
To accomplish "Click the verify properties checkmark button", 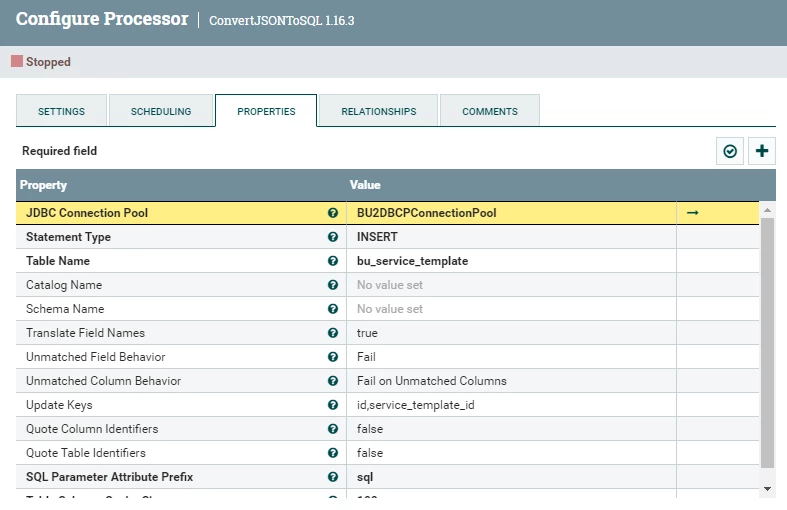I will point(730,151).
